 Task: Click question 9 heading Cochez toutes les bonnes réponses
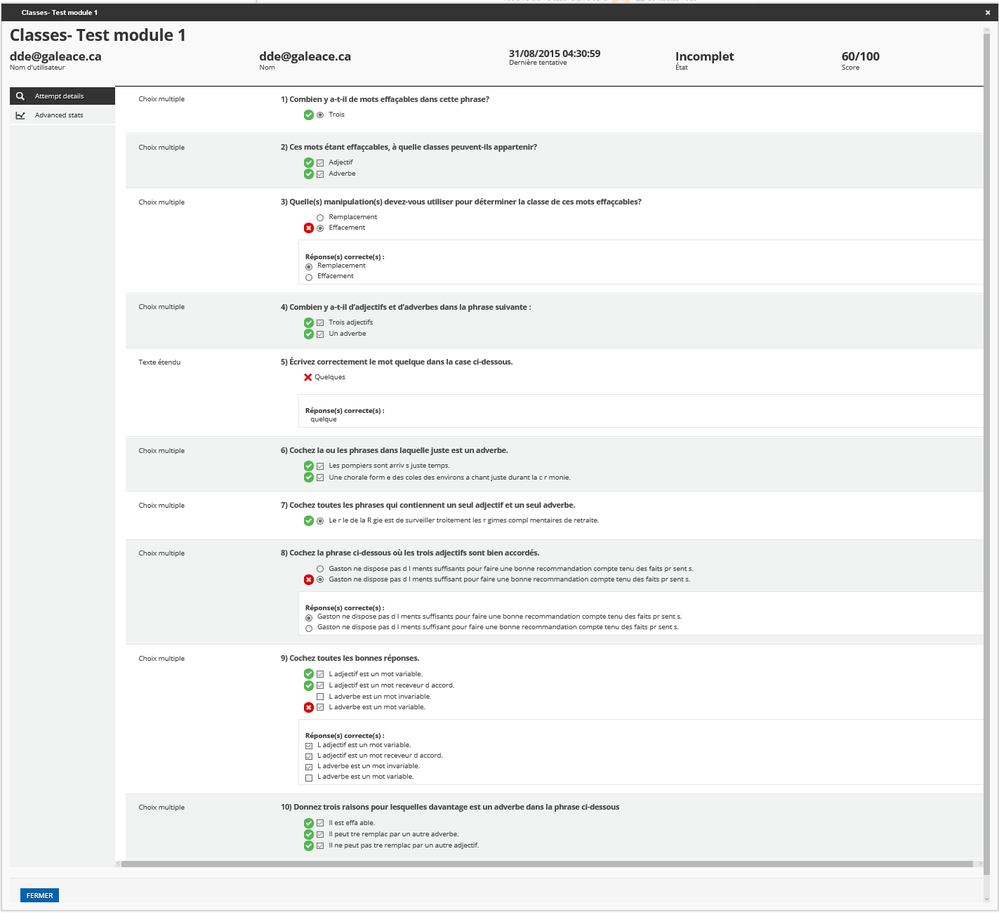tap(350, 658)
